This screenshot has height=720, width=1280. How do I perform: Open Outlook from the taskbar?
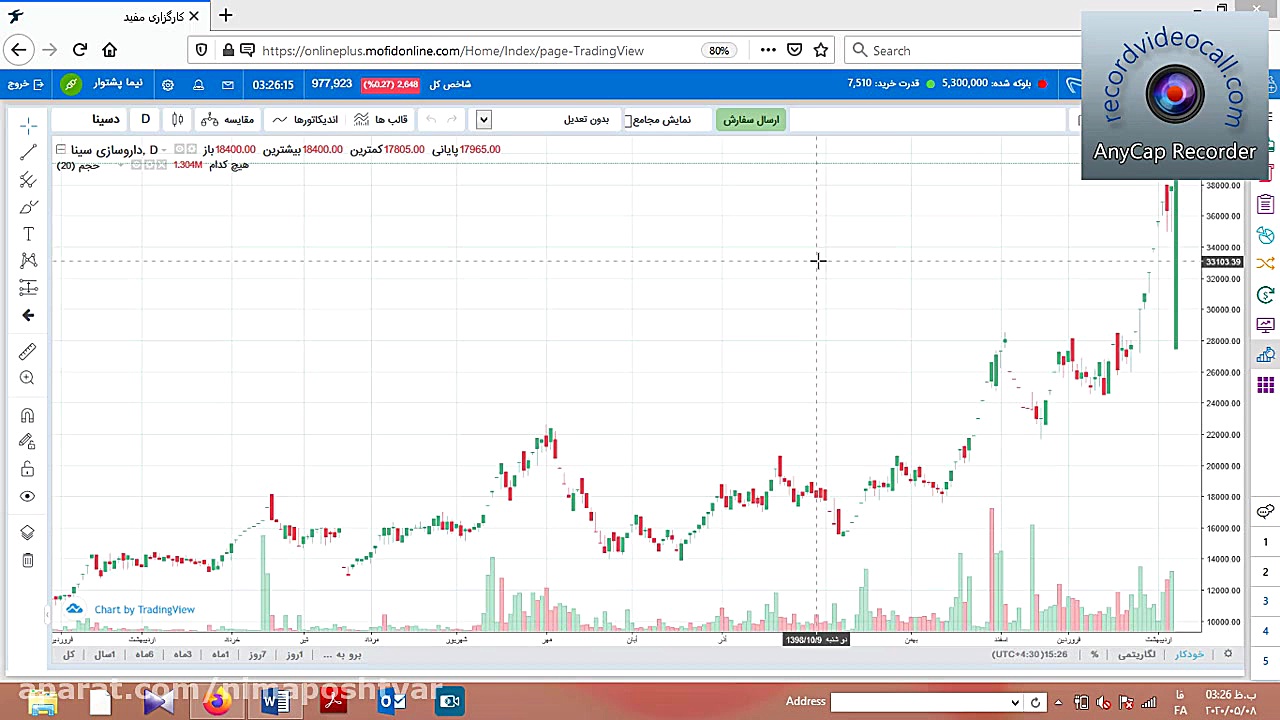(391, 701)
